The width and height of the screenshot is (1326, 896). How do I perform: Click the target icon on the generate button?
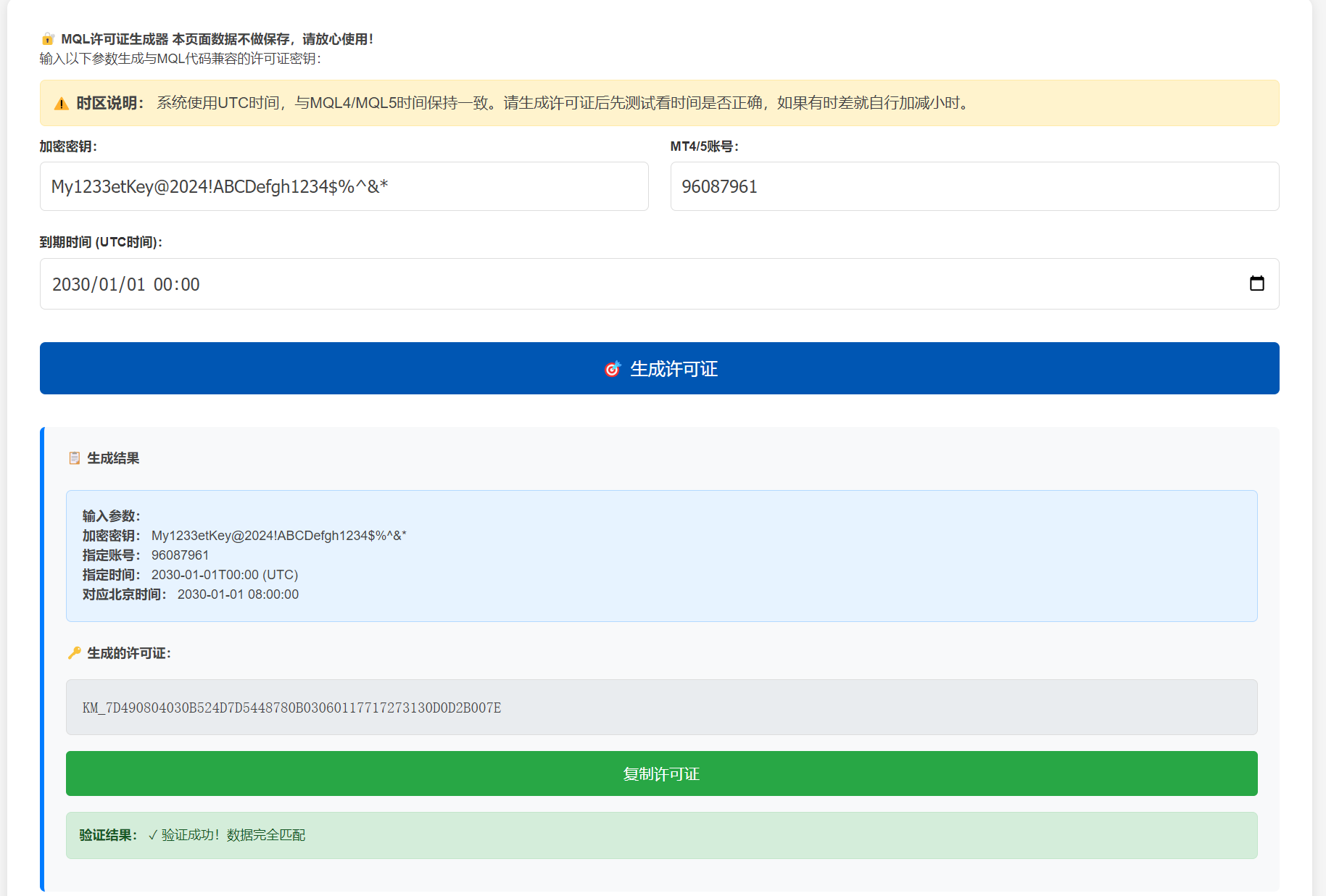613,369
